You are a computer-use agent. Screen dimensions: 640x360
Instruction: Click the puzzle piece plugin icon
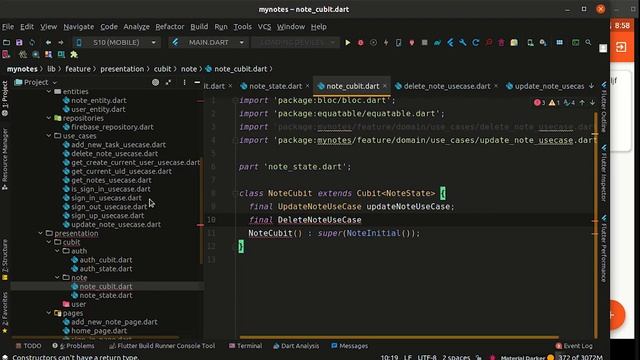coord(74,54)
